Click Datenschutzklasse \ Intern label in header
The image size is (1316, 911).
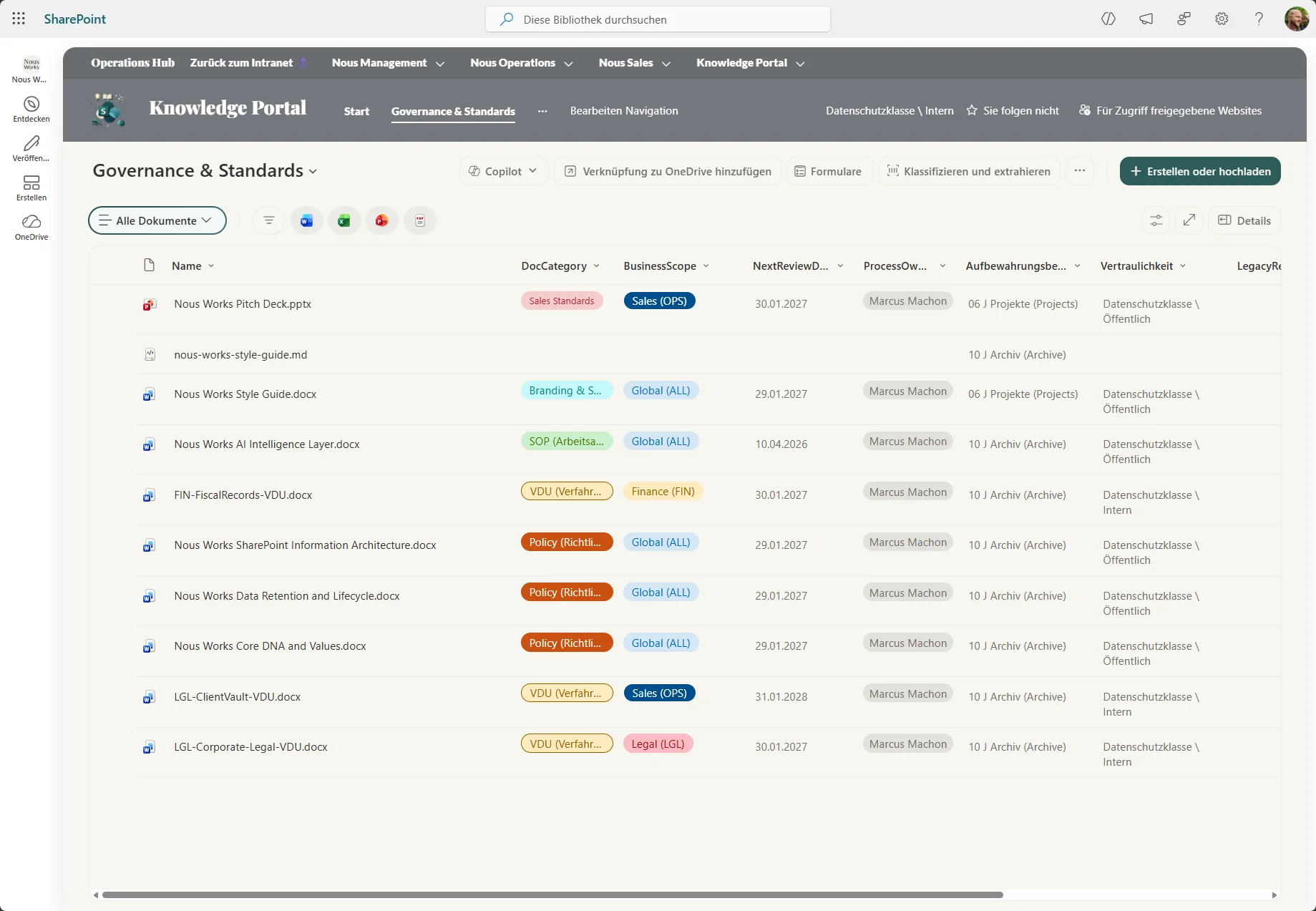(889, 110)
